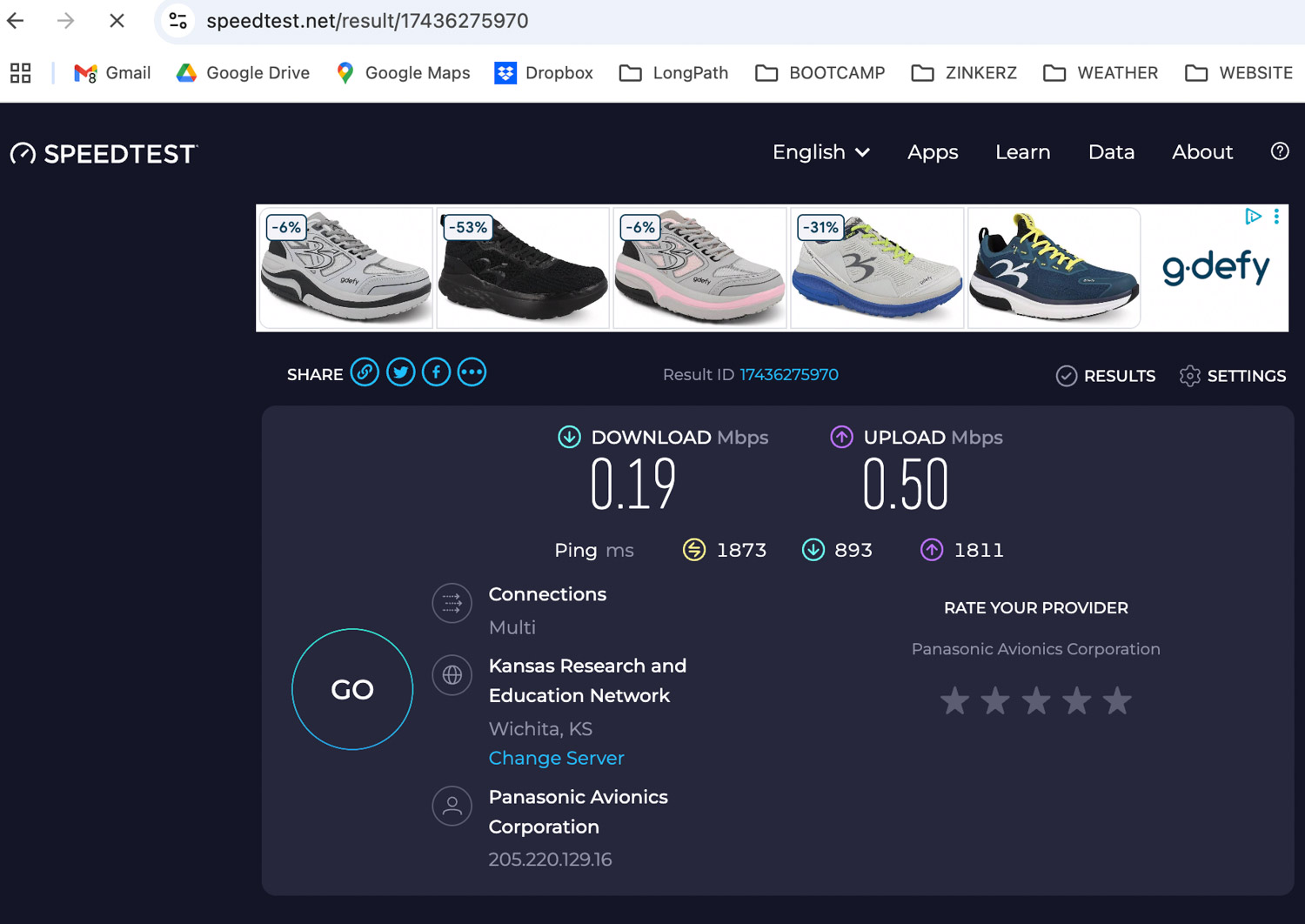Click the site info icon in address bar
1305x924 pixels.
coord(178,21)
